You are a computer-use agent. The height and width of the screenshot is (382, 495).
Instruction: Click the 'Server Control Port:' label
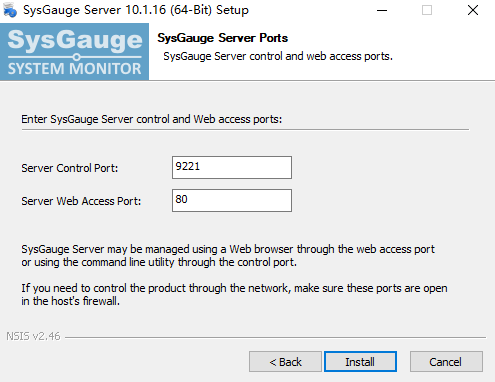(70, 168)
